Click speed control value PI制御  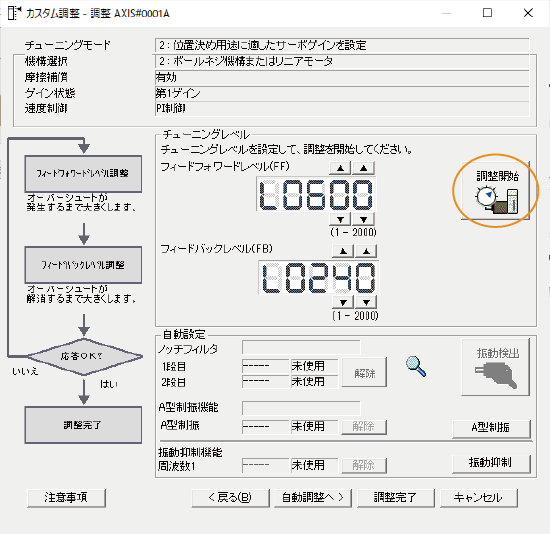click(342, 109)
